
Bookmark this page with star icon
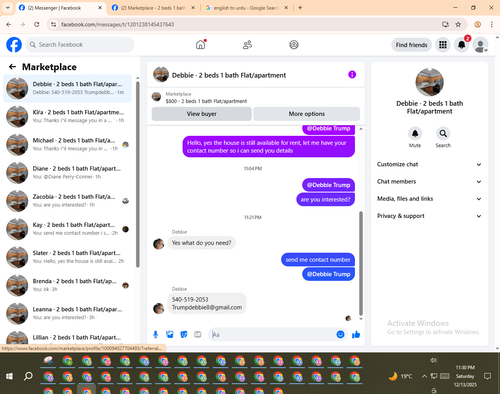458,24
